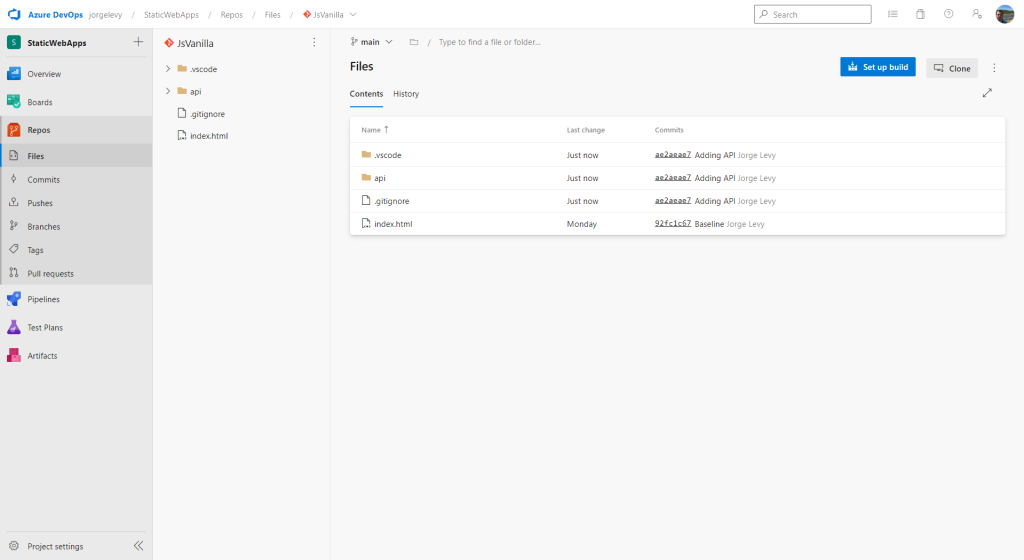Click the Set up build button
Screen dimensions: 1024x560
[x=878, y=67]
